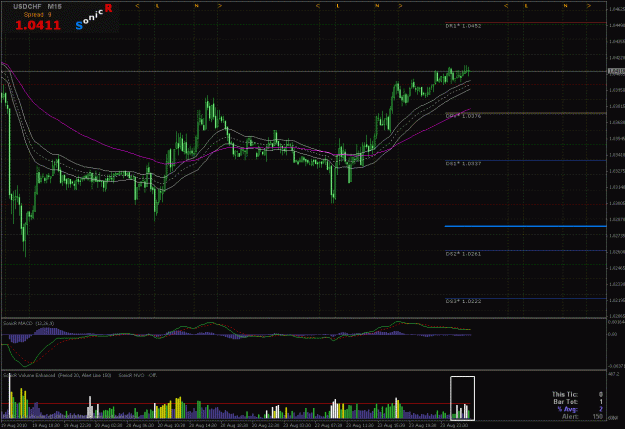Select the DR1 1.0452 resistance level label
The image size is (625, 429).
point(463,26)
